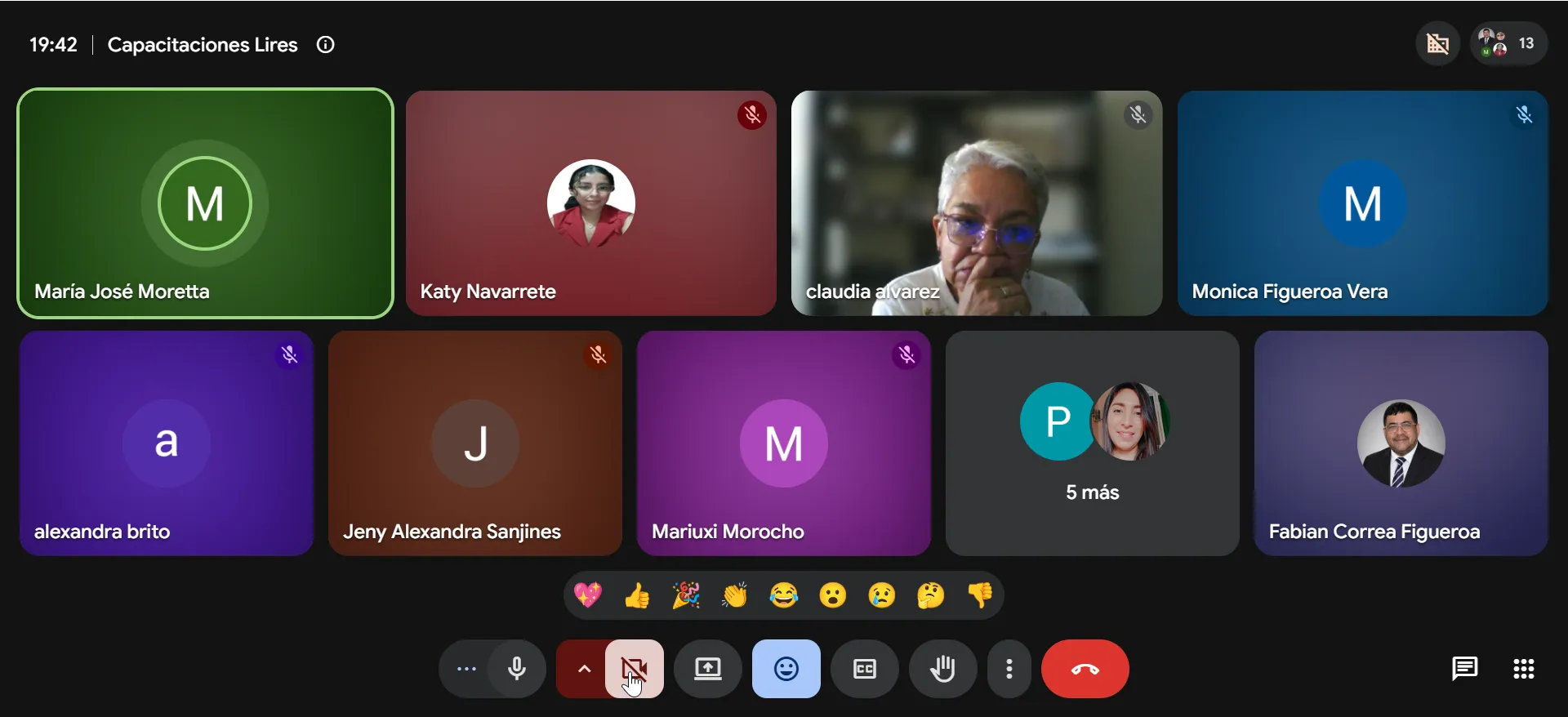
Task: Open more options vertical dots menu
Action: [x=1010, y=669]
